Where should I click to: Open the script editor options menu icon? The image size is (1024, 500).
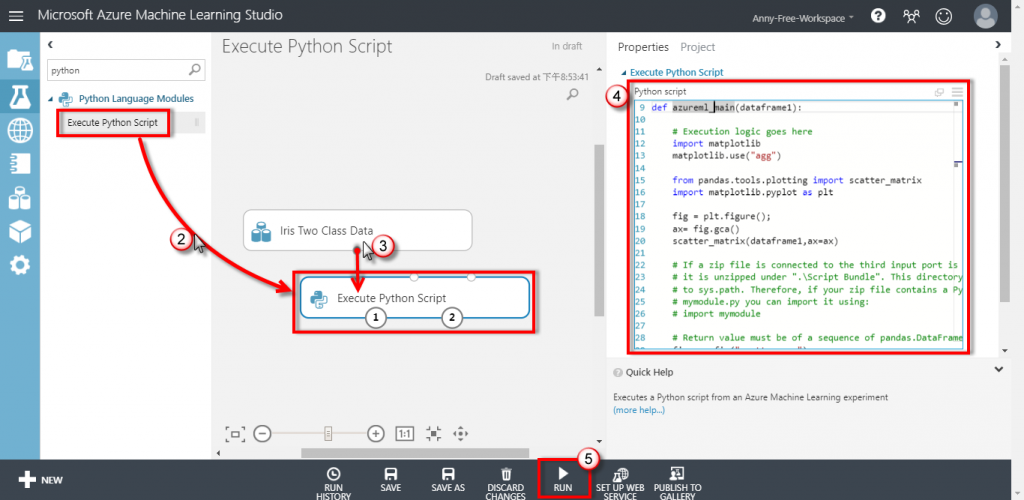pyautogui.click(x=957, y=92)
